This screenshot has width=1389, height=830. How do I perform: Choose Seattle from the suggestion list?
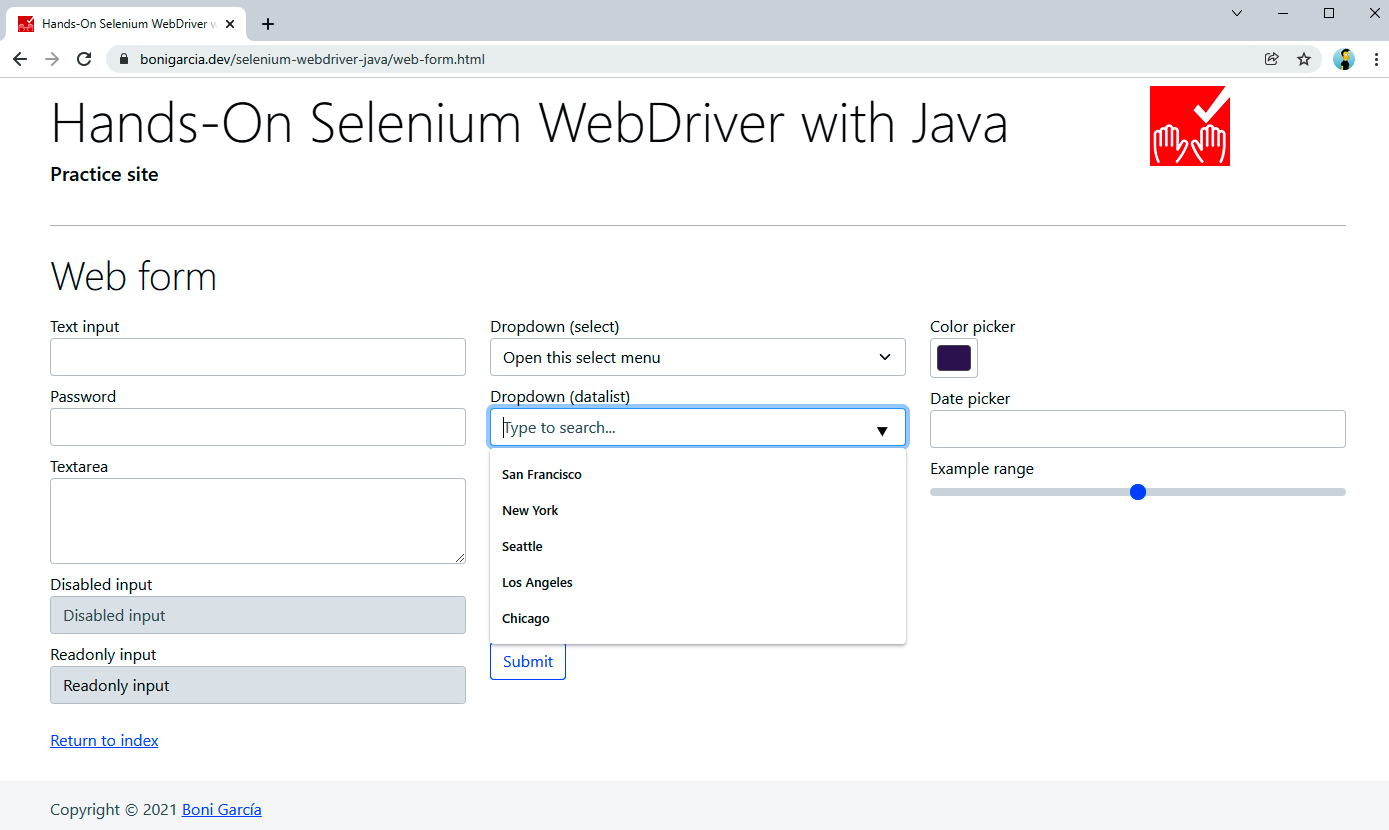[522, 547]
